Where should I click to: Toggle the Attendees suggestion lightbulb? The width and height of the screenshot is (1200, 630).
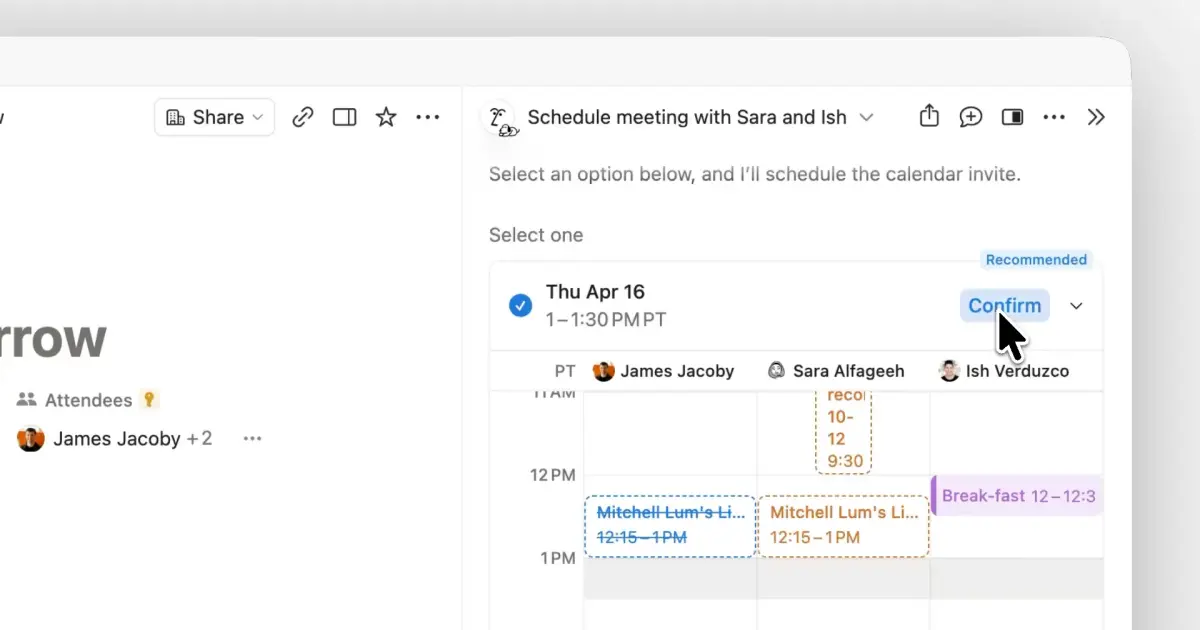point(147,399)
